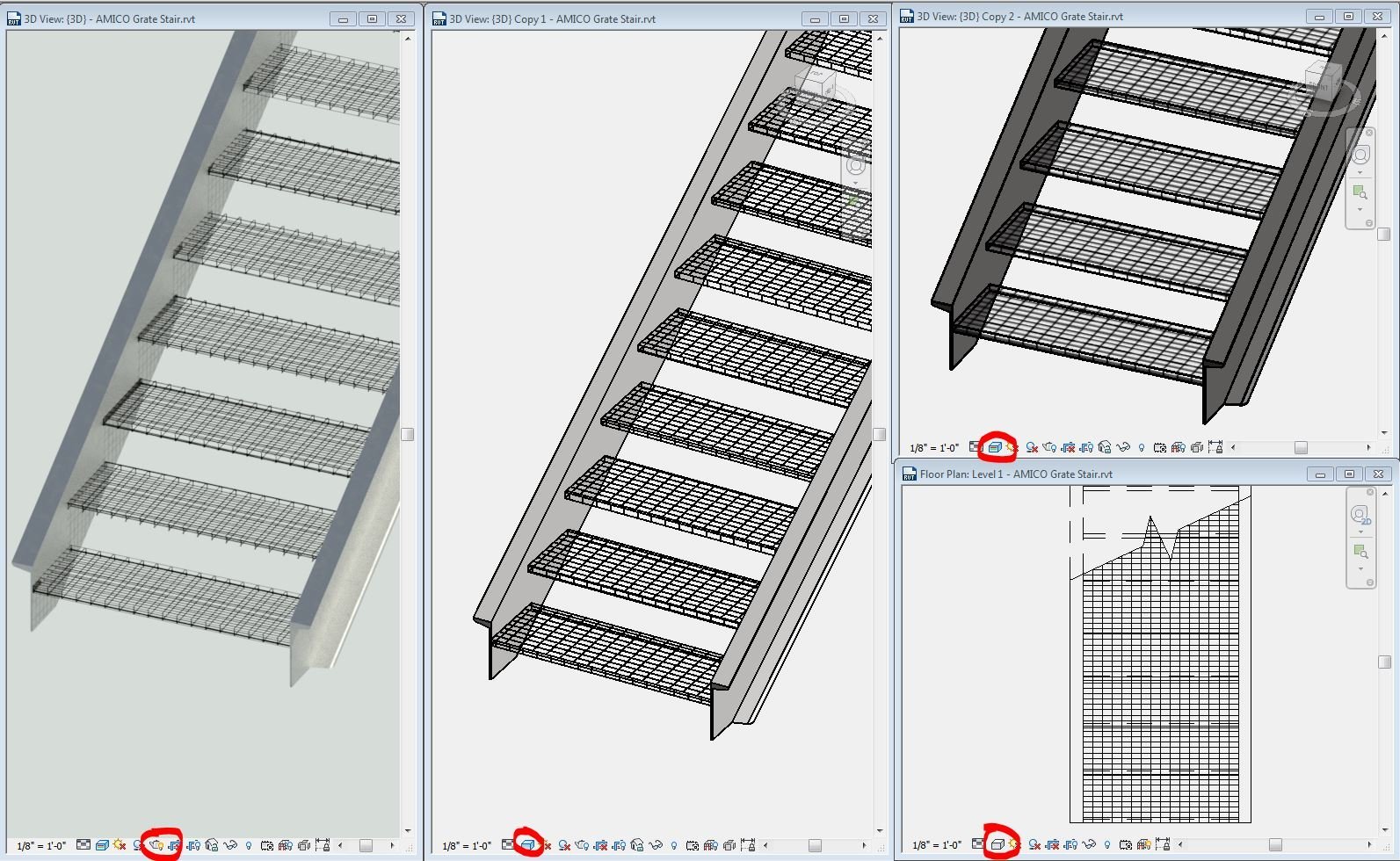This screenshot has width=1400, height=861.
Task: Click Reveal Constraints icon in the Copy 1 view
Action: (747, 845)
